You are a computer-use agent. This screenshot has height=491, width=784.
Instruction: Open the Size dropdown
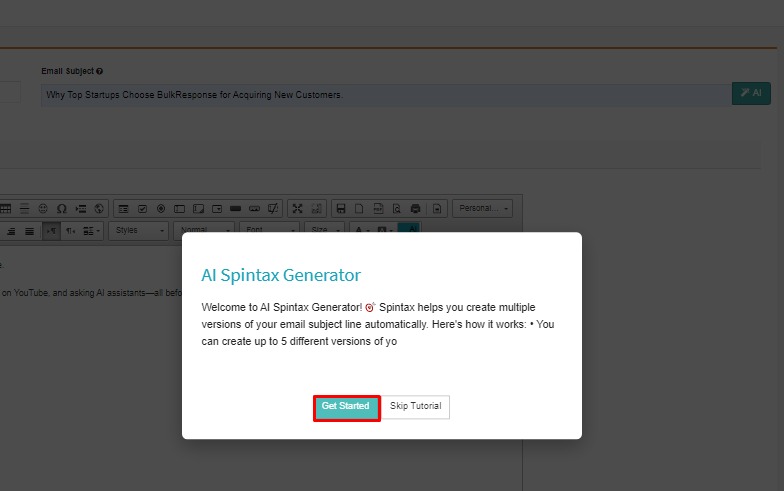pyautogui.click(x=323, y=230)
